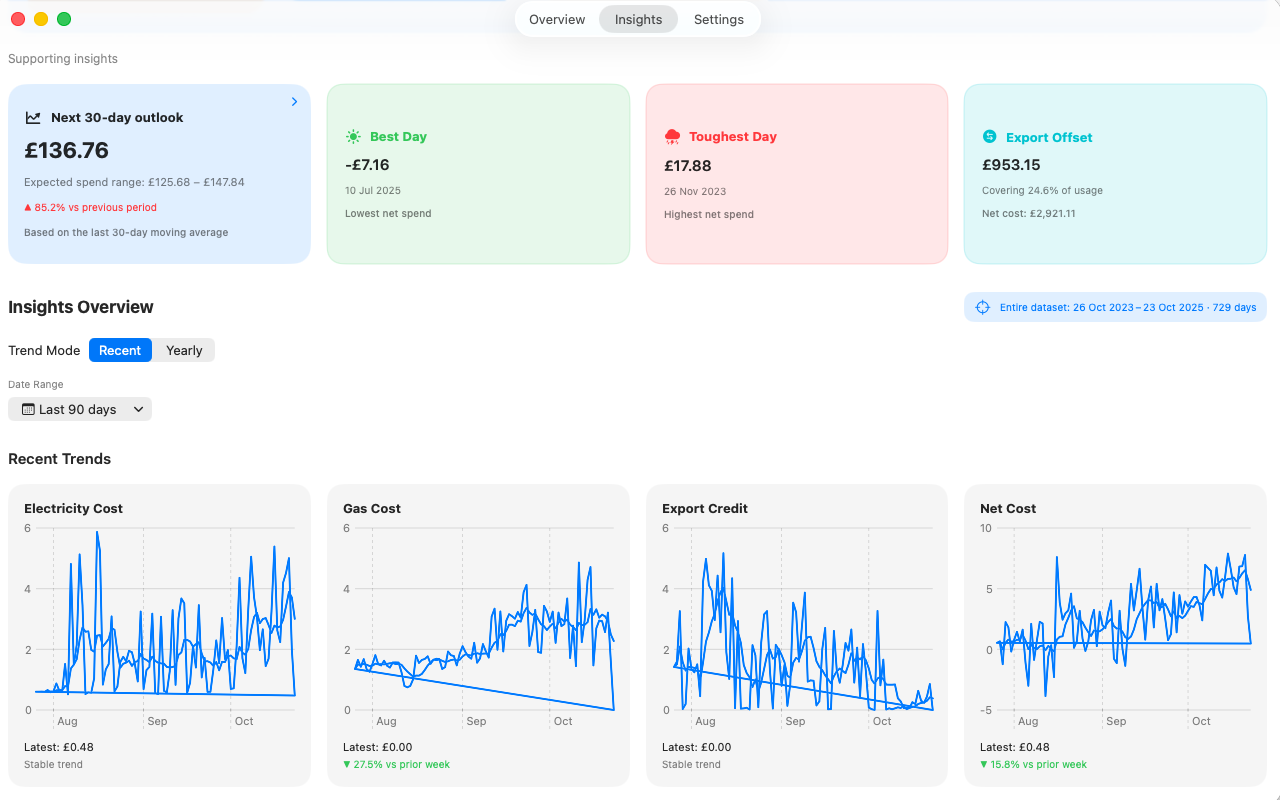This screenshot has height=800, width=1280.
Task: Select the Recent trend mode
Action: [120, 351]
